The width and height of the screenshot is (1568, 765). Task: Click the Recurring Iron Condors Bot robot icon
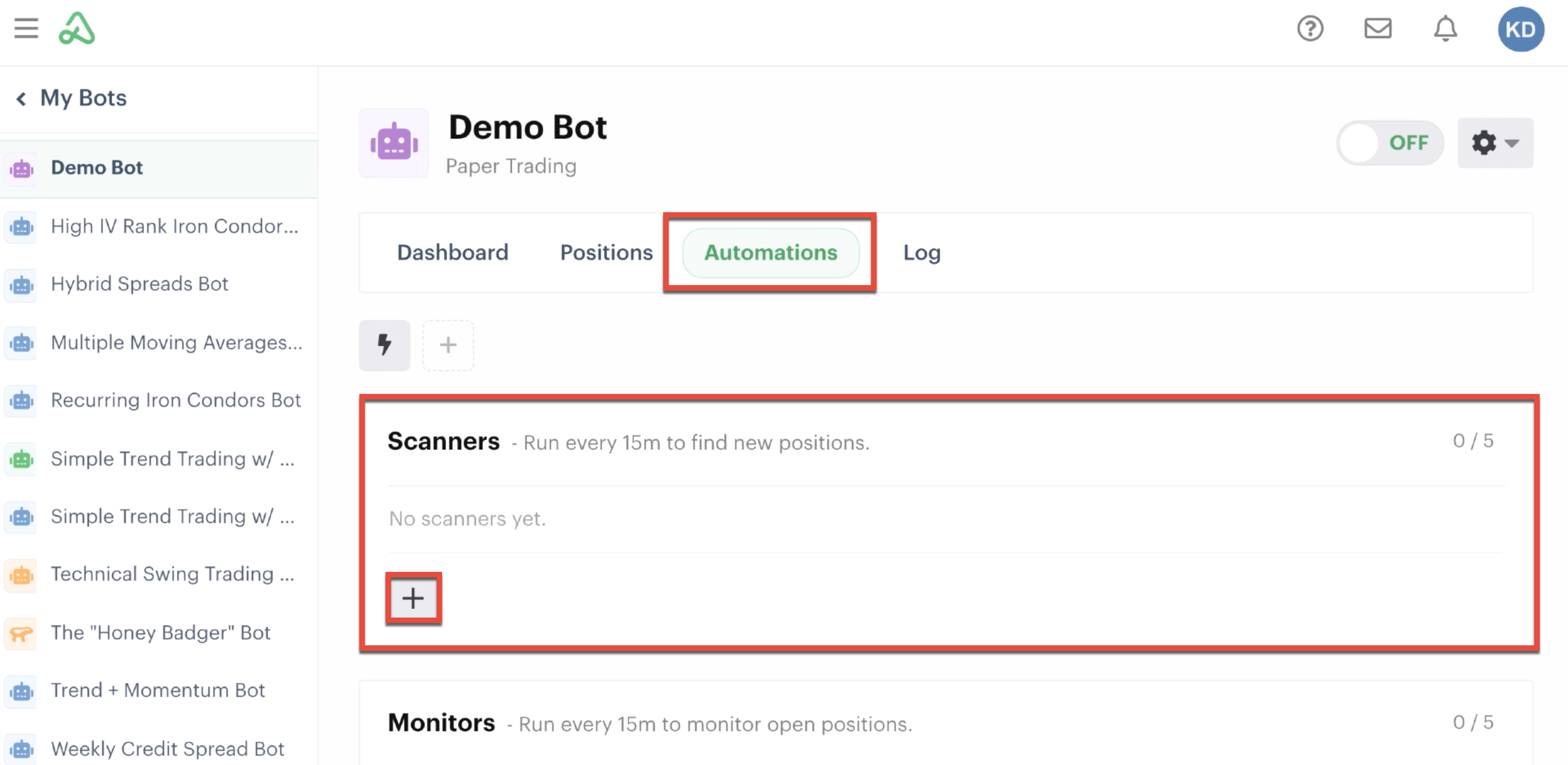click(x=21, y=401)
